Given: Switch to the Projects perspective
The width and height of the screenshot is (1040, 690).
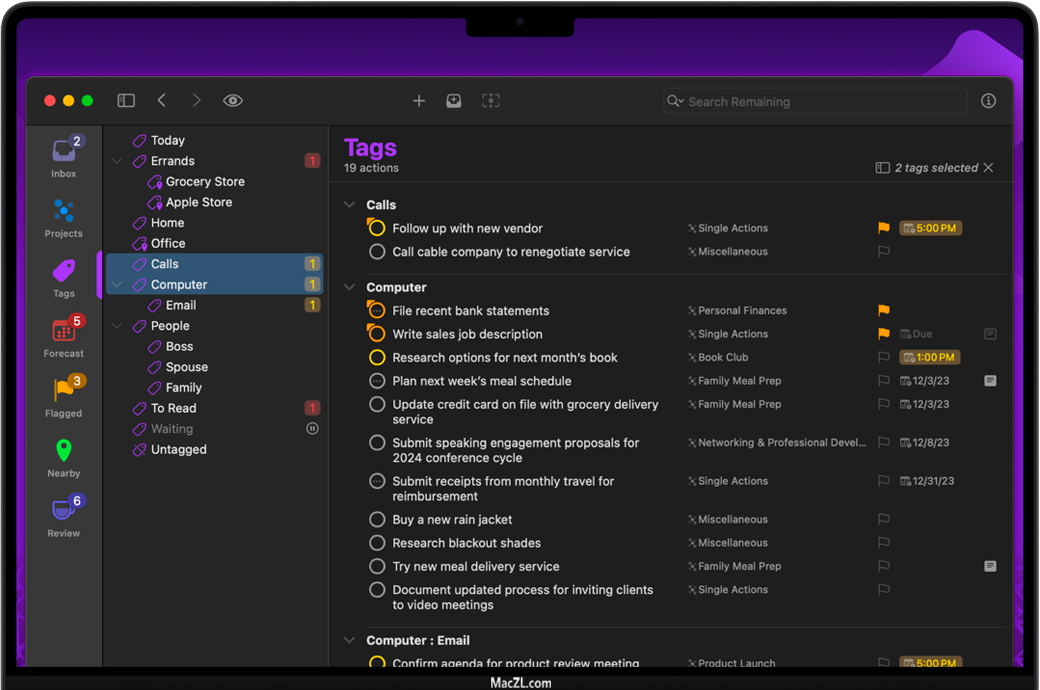Looking at the screenshot, I should pos(63,216).
